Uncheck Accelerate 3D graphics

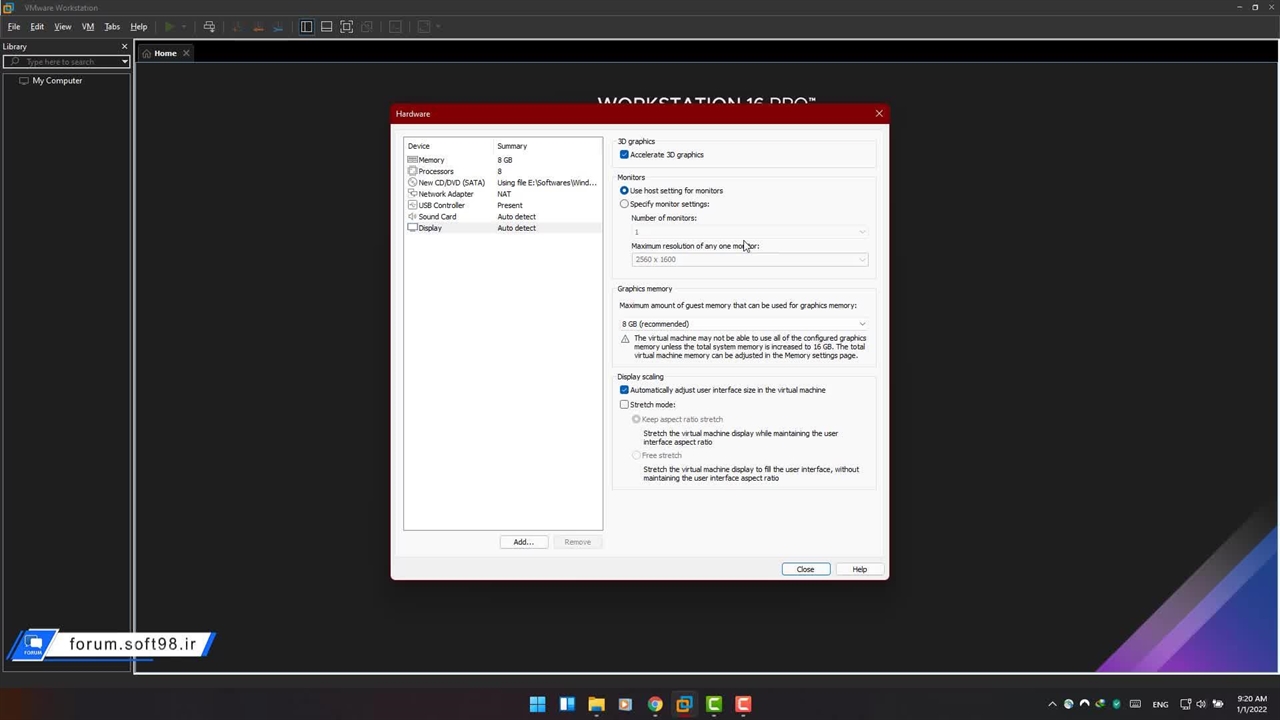click(624, 155)
